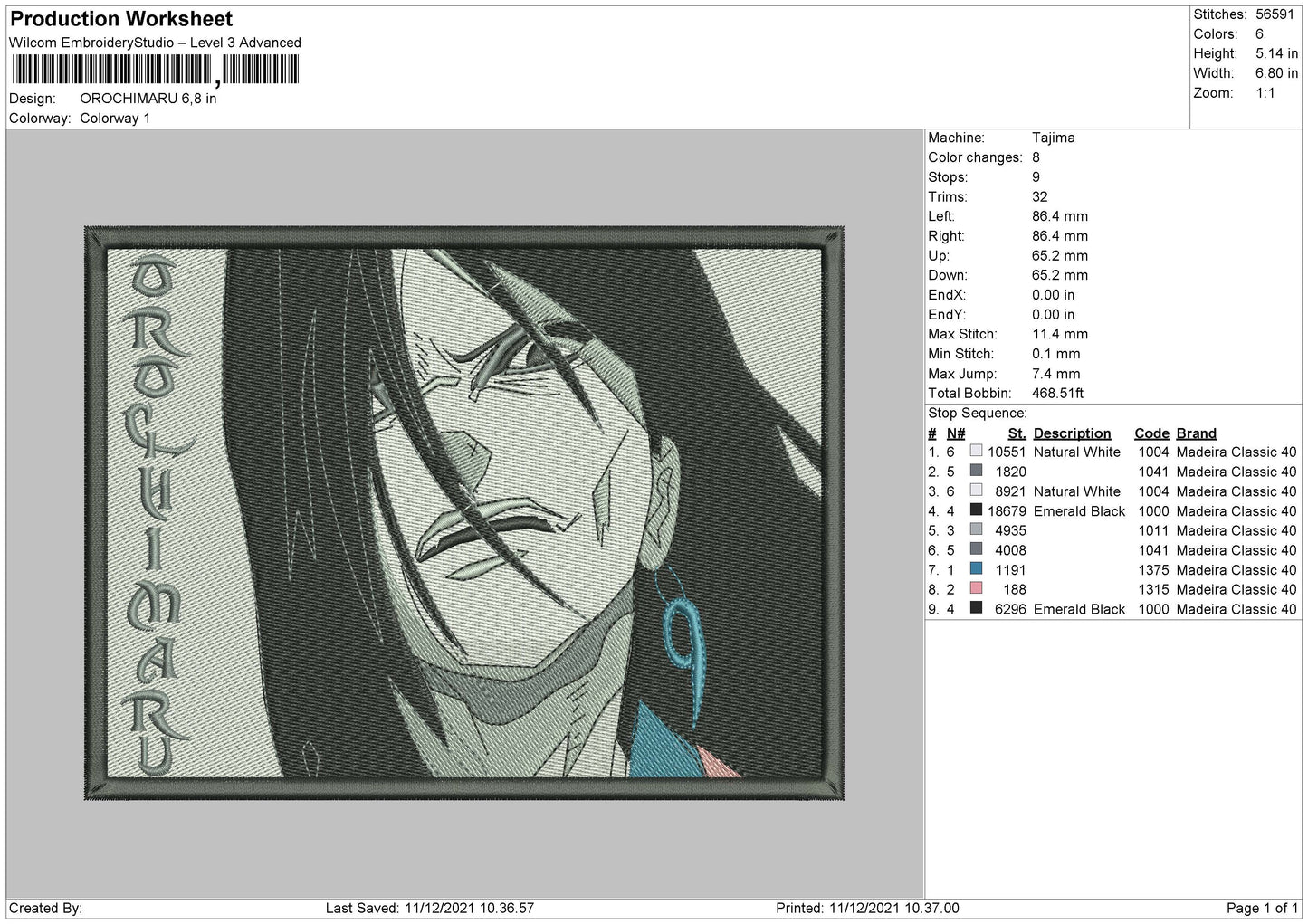Select the gray swatch beside stitch count 4008
This screenshot has height=924, width=1308.
tap(976, 550)
